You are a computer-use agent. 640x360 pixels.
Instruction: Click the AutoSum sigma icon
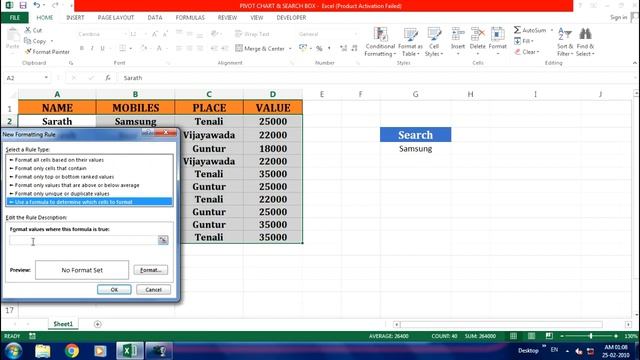pyautogui.click(x=517, y=30)
